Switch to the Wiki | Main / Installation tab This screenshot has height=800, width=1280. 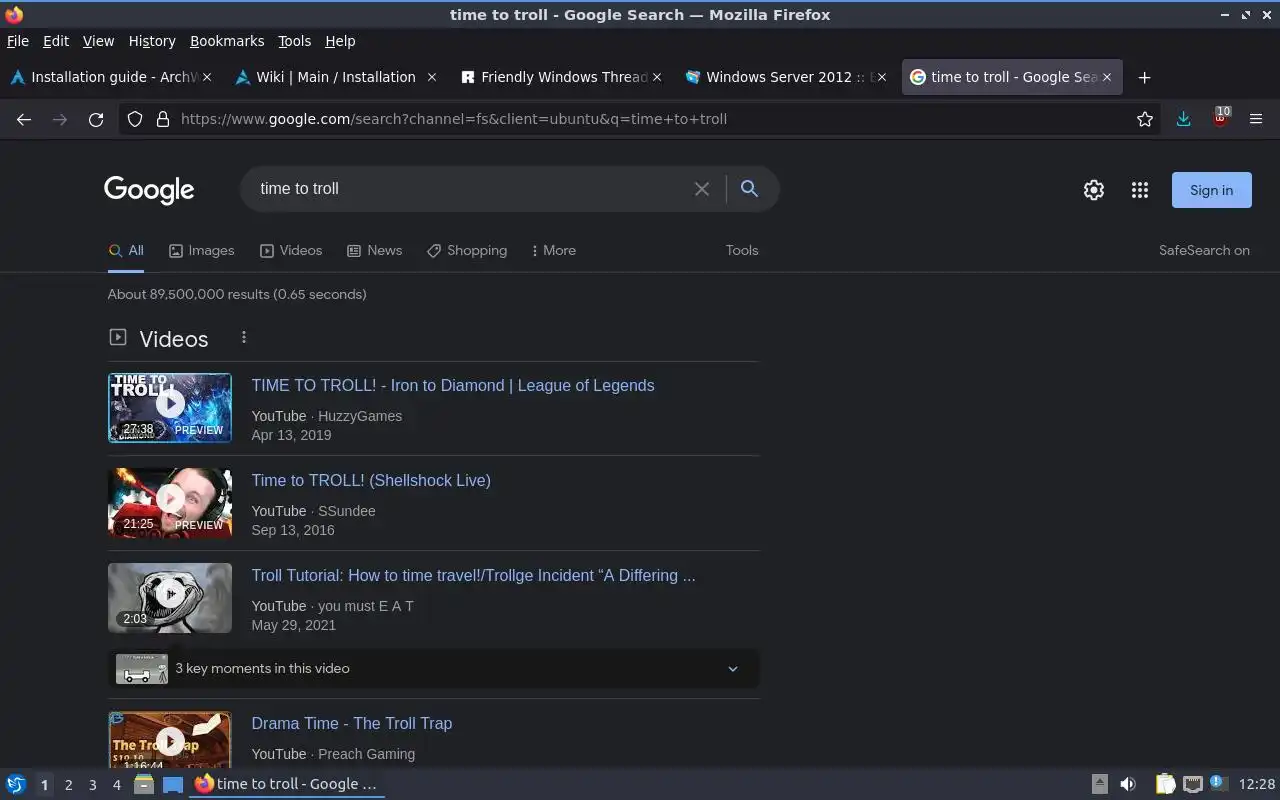point(336,77)
